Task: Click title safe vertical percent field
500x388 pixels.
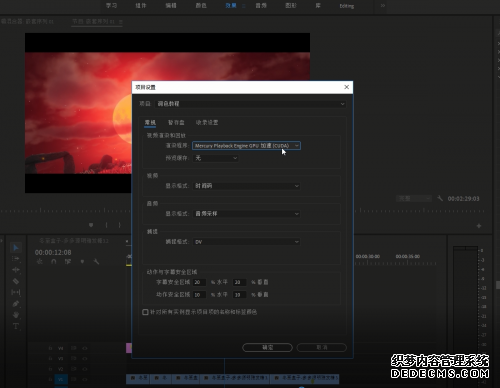Action: (239, 282)
